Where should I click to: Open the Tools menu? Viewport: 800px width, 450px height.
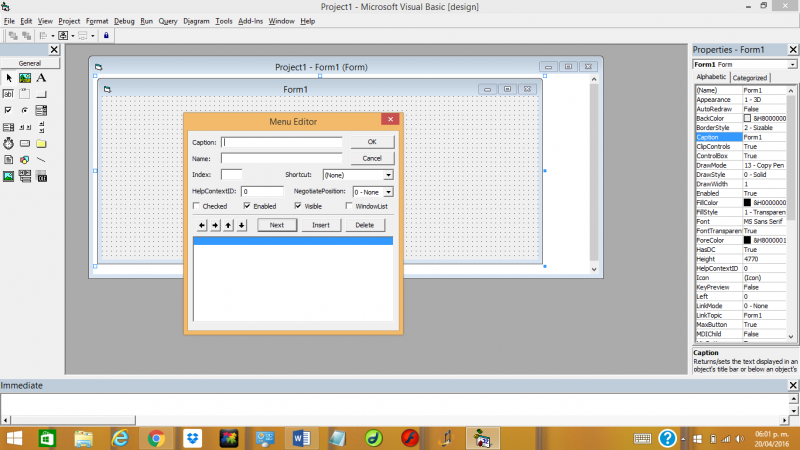(x=223, y=21)
